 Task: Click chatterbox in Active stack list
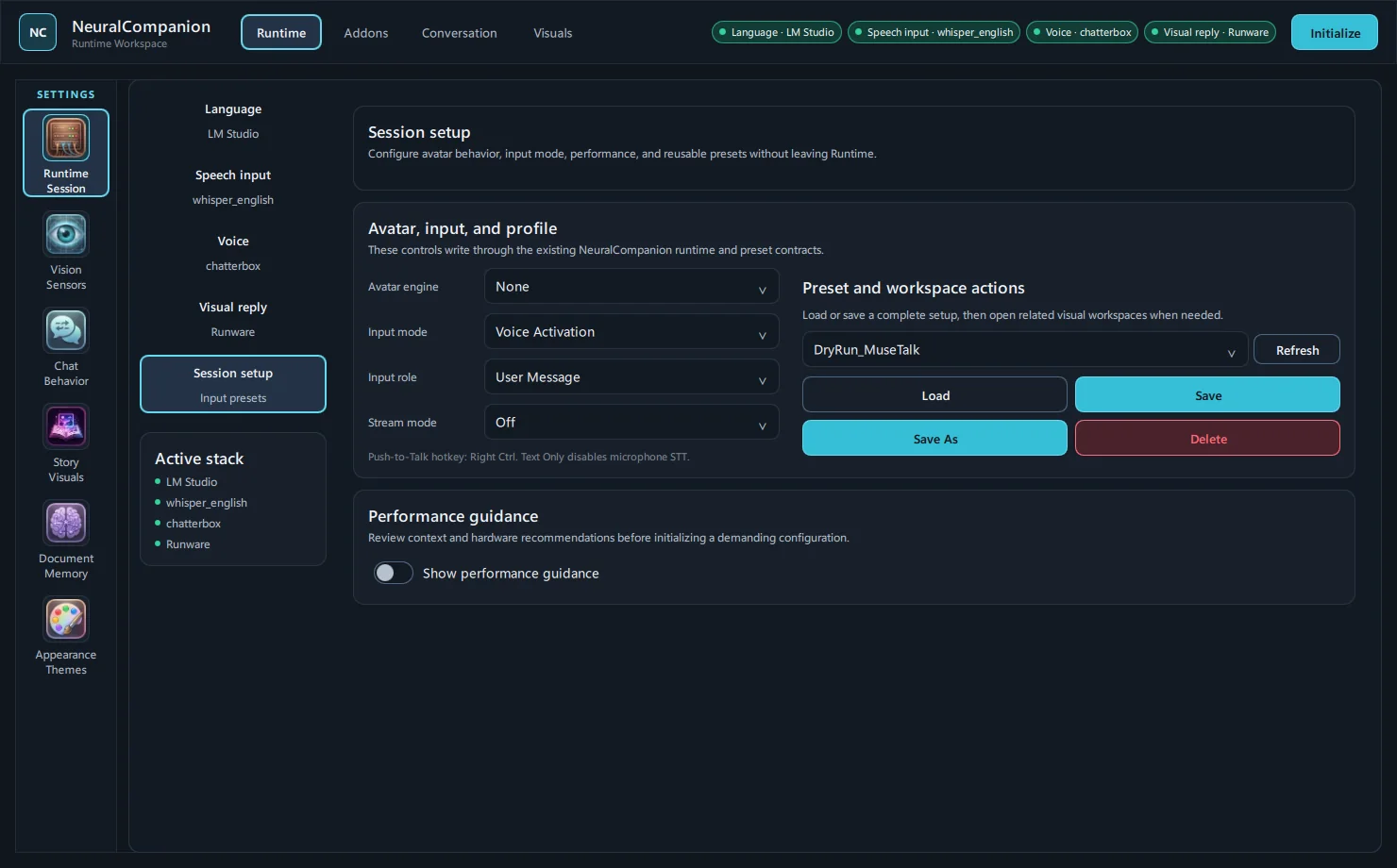click(x=194, y=524)
